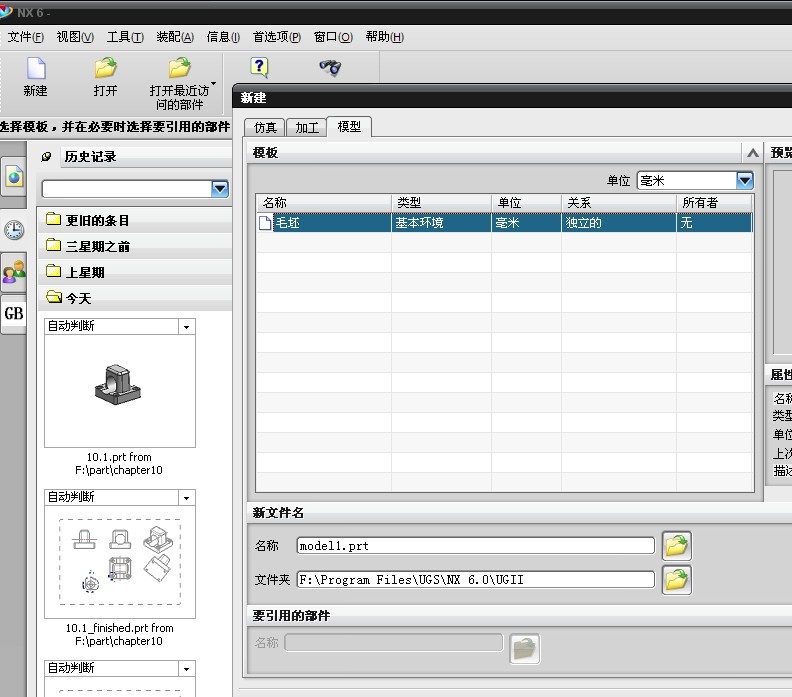The width and height of the screenshot is (792, 697).
Task: Sort templates by 所有者 column
Action: pos(714,203)
